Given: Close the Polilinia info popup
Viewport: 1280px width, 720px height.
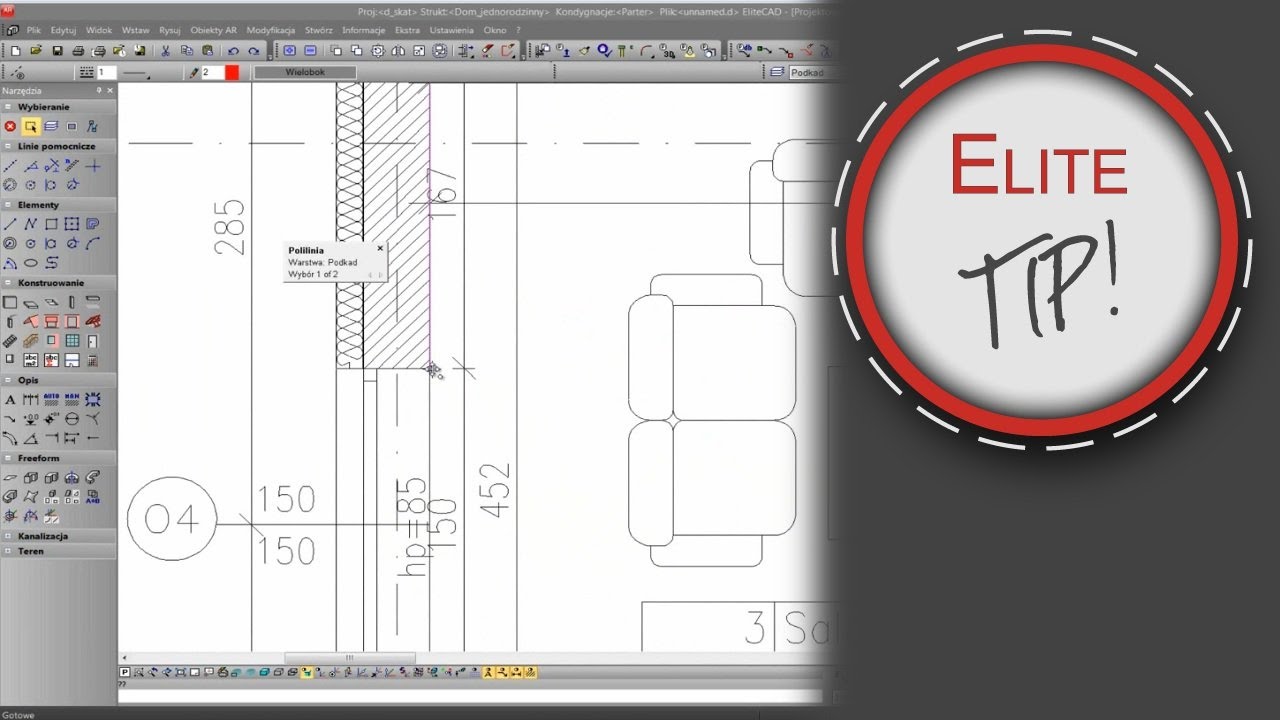Looking at the screenshot, I should 380,248.
